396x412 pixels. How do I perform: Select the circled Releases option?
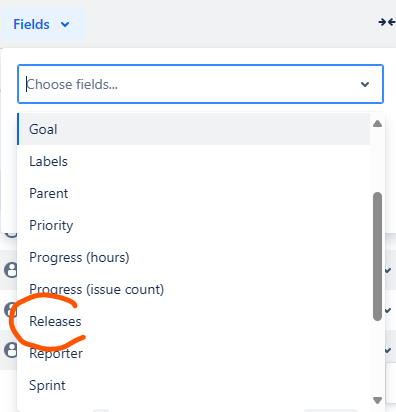click(194, 321)
